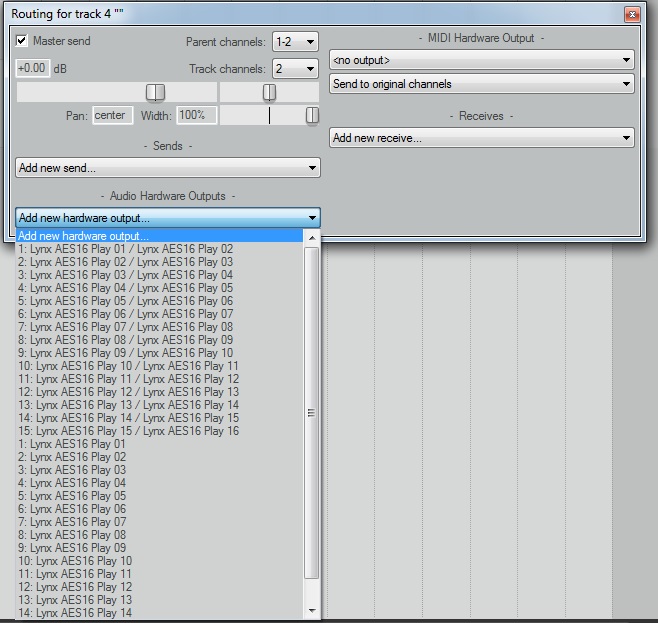Pick mono output 11: Lynx AES16 Play 11
Screen dimensions: 658x623
(159, 574)
